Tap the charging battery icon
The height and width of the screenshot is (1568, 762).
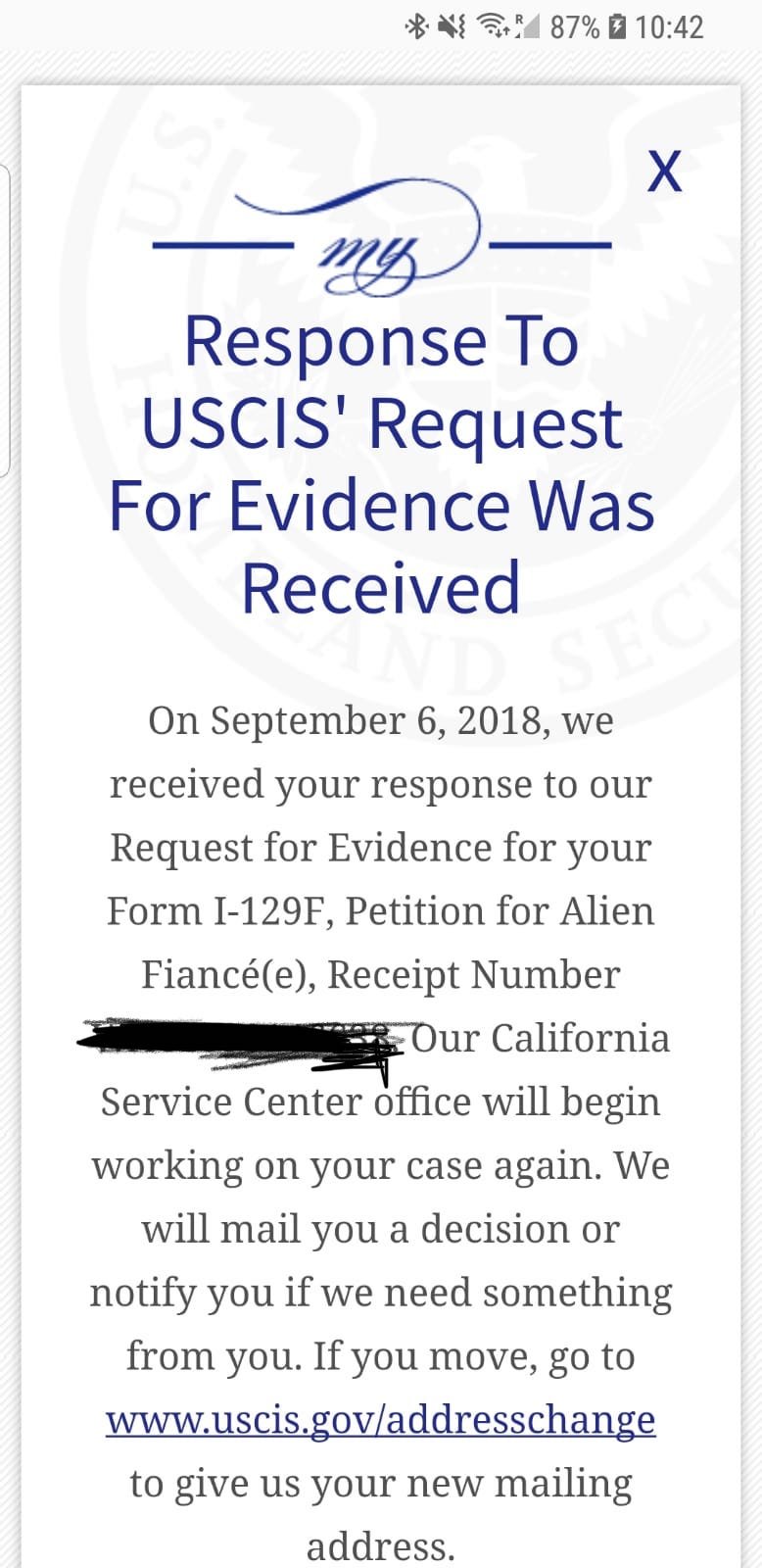[617, 26]
